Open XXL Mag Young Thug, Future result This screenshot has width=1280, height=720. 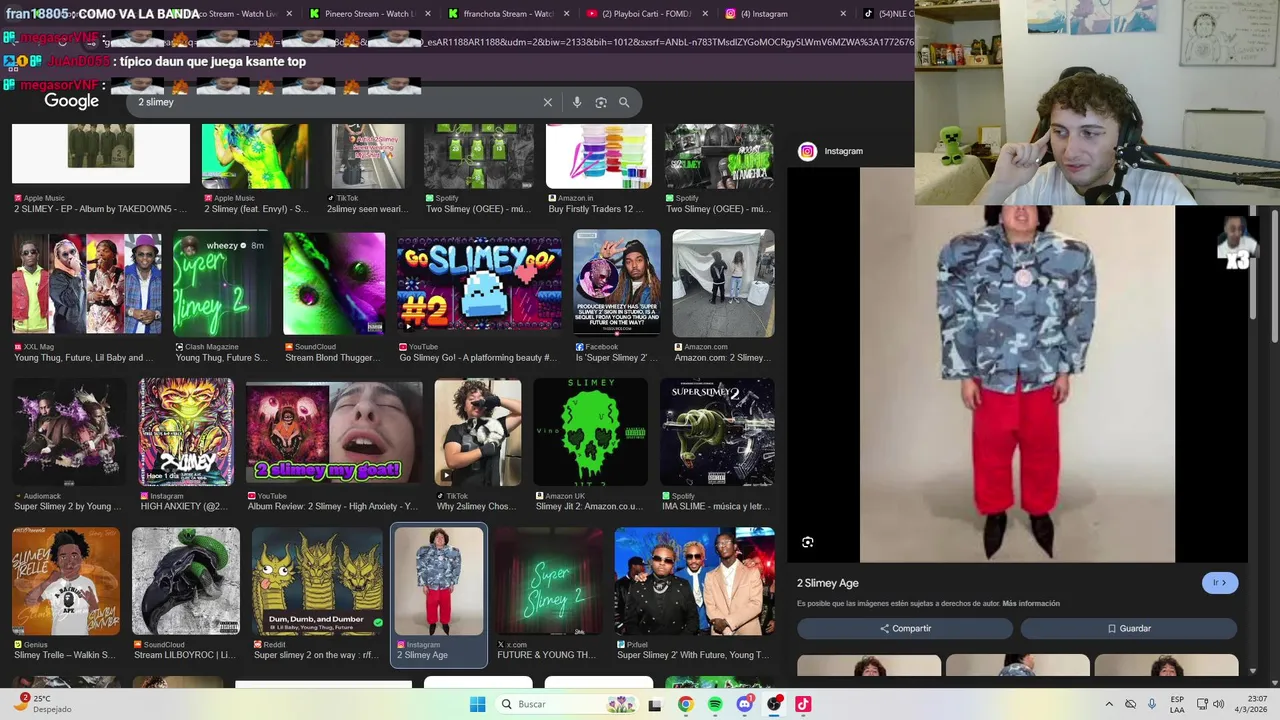[x=87, y=284]
